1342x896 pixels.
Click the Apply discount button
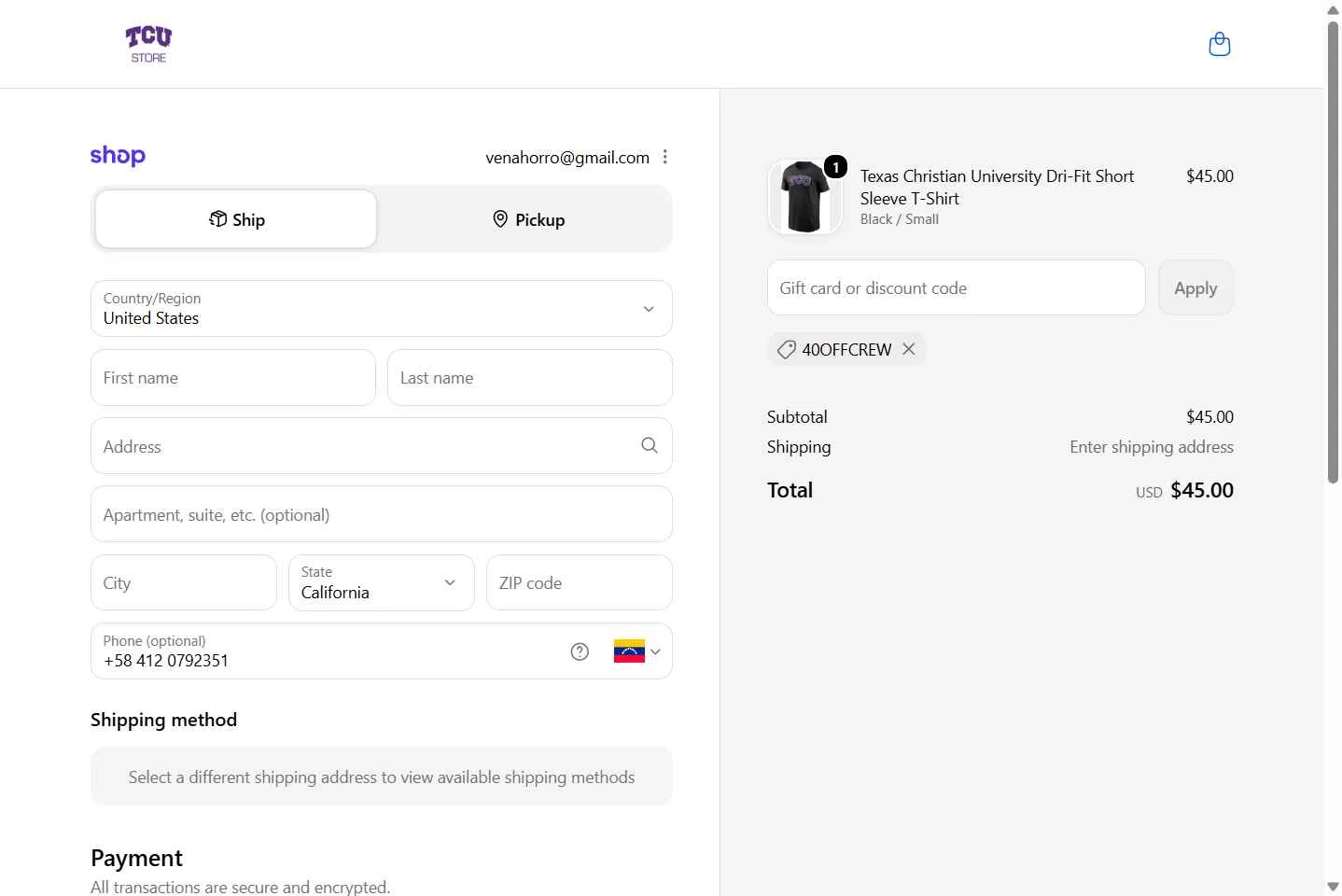coord(1195,288)
